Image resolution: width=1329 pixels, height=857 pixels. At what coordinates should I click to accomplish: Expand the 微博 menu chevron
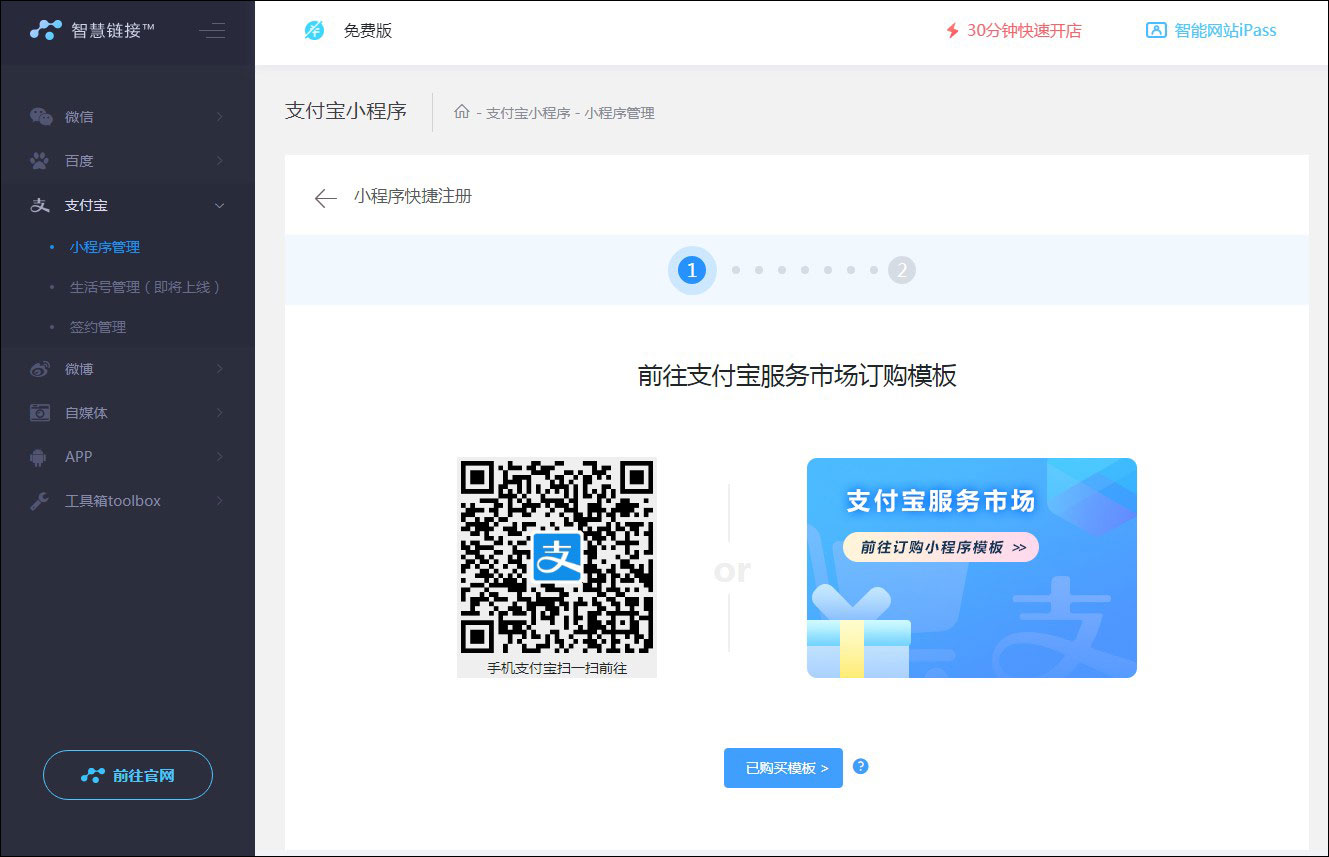coord(219,369)
